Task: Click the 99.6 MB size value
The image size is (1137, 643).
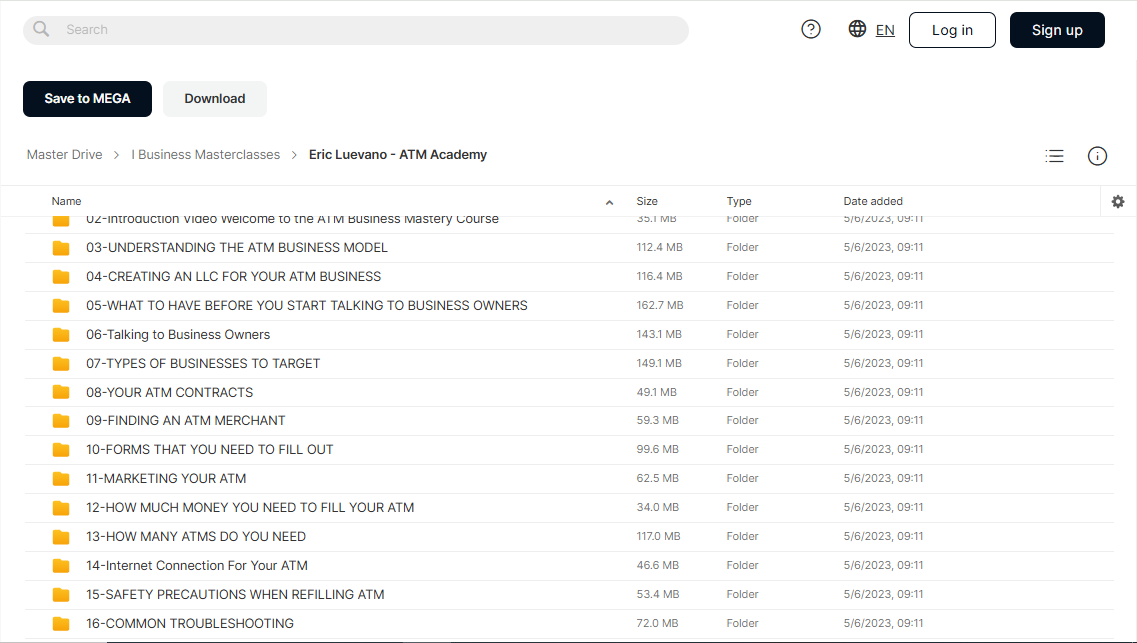Action: [x=658, y=449]
